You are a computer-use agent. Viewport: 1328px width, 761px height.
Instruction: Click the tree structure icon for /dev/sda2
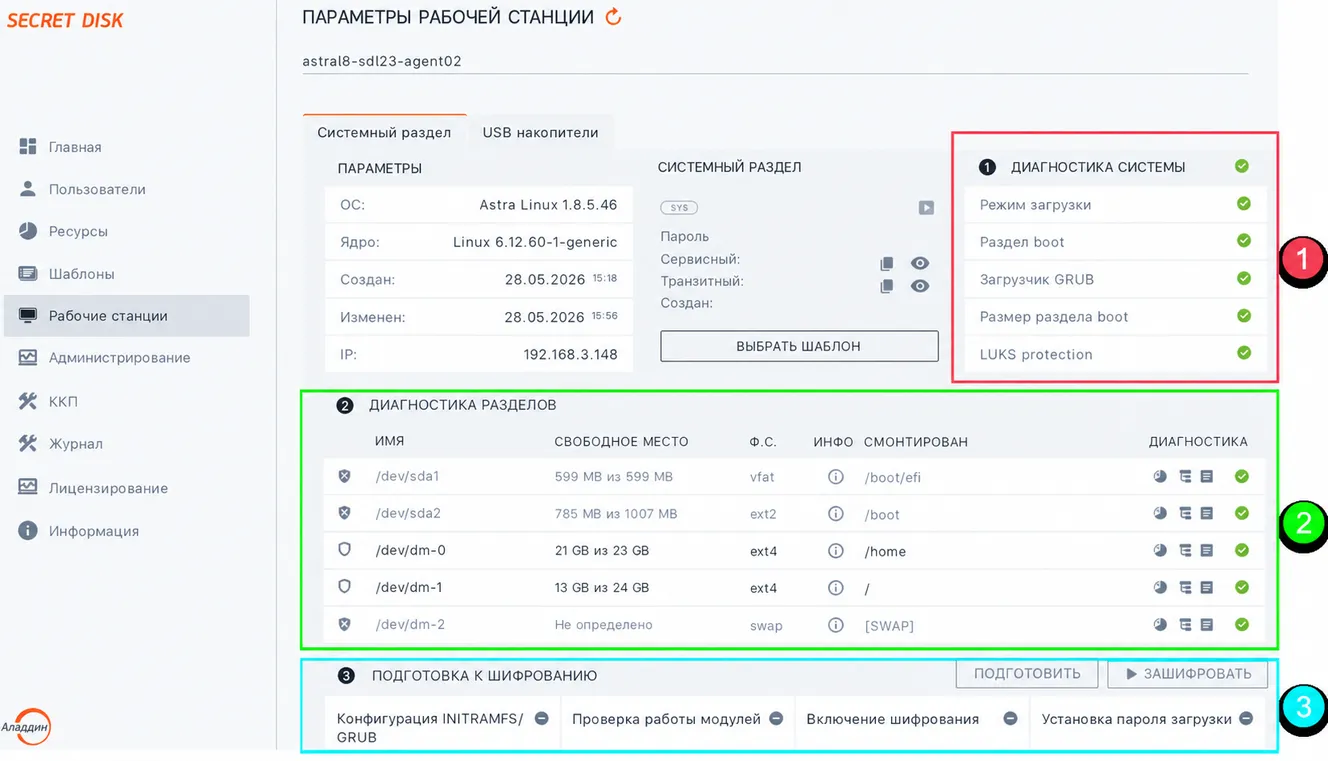(x=1185, y=513)
